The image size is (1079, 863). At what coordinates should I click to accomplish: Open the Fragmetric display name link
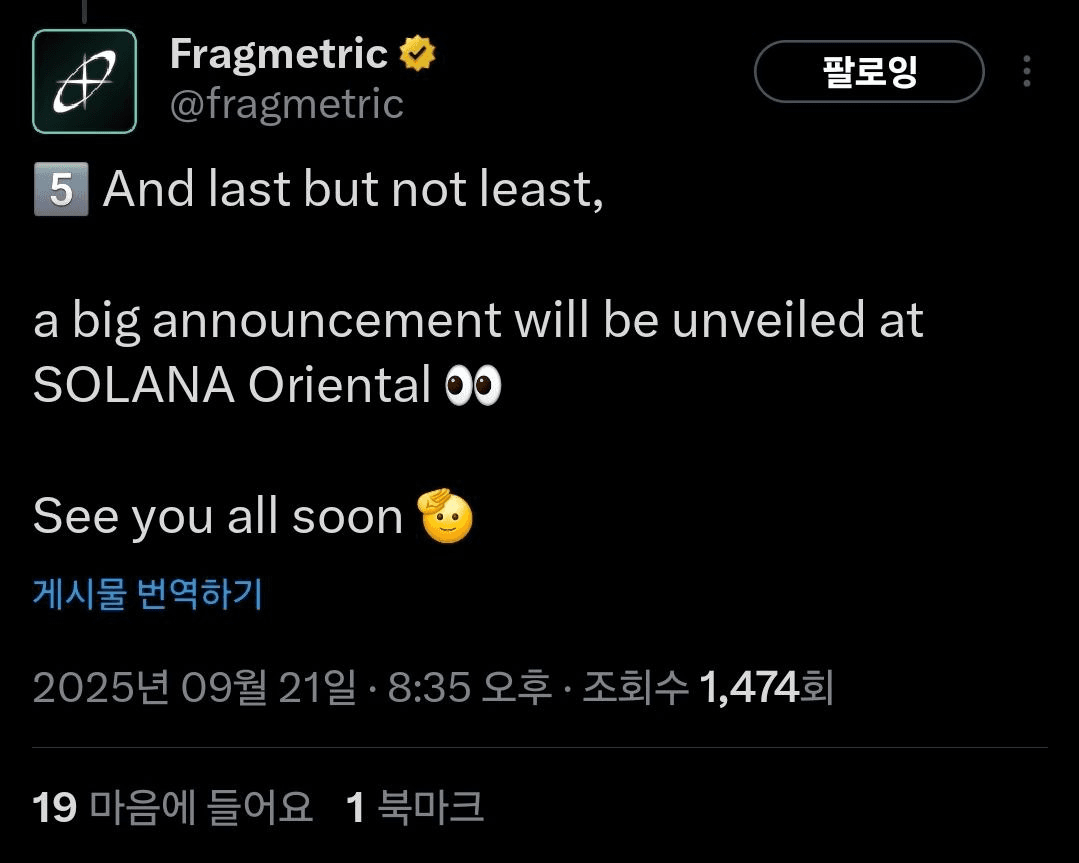pos(279,54)
